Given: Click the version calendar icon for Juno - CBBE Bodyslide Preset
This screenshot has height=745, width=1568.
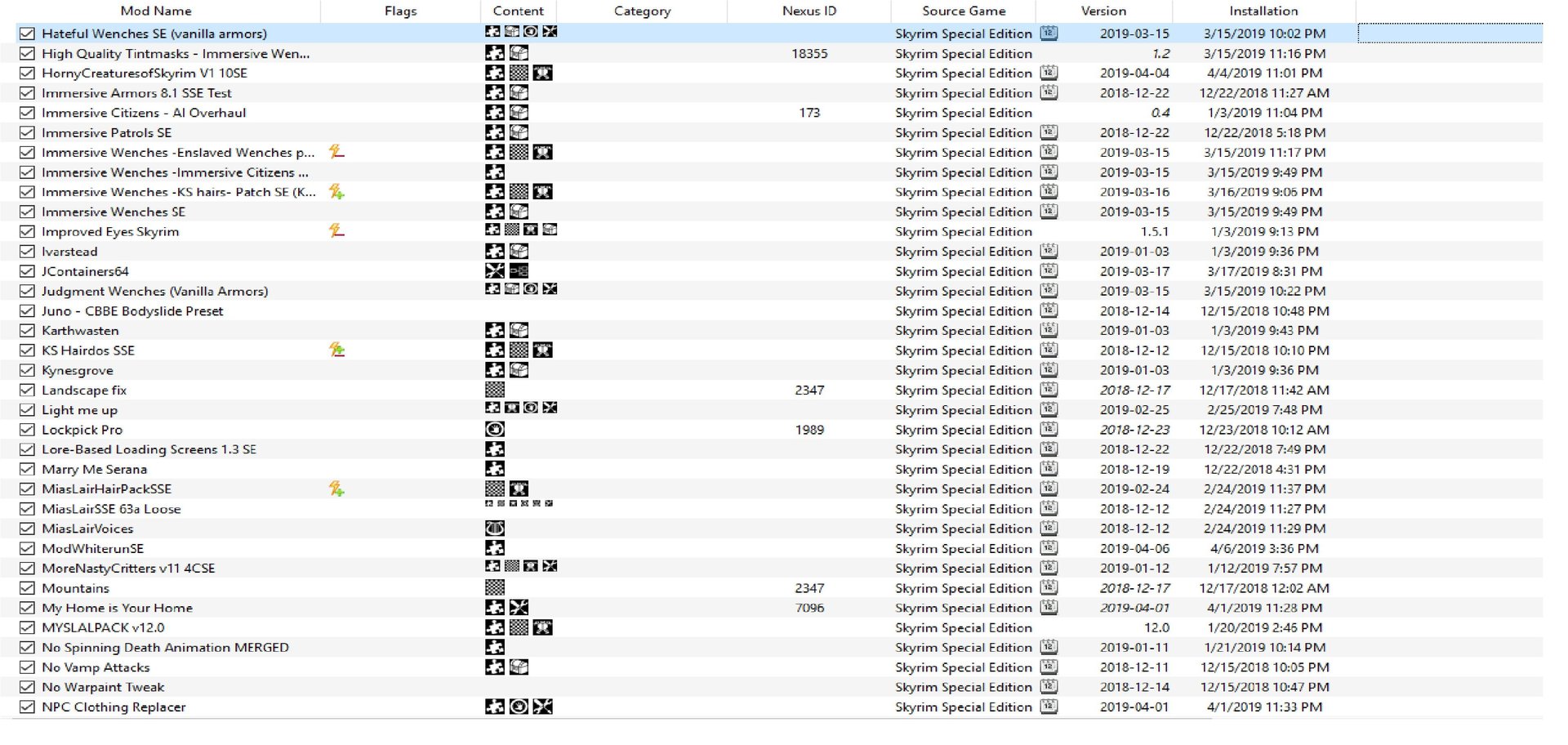Looking at the screenshot, I should coord(1049,311).
